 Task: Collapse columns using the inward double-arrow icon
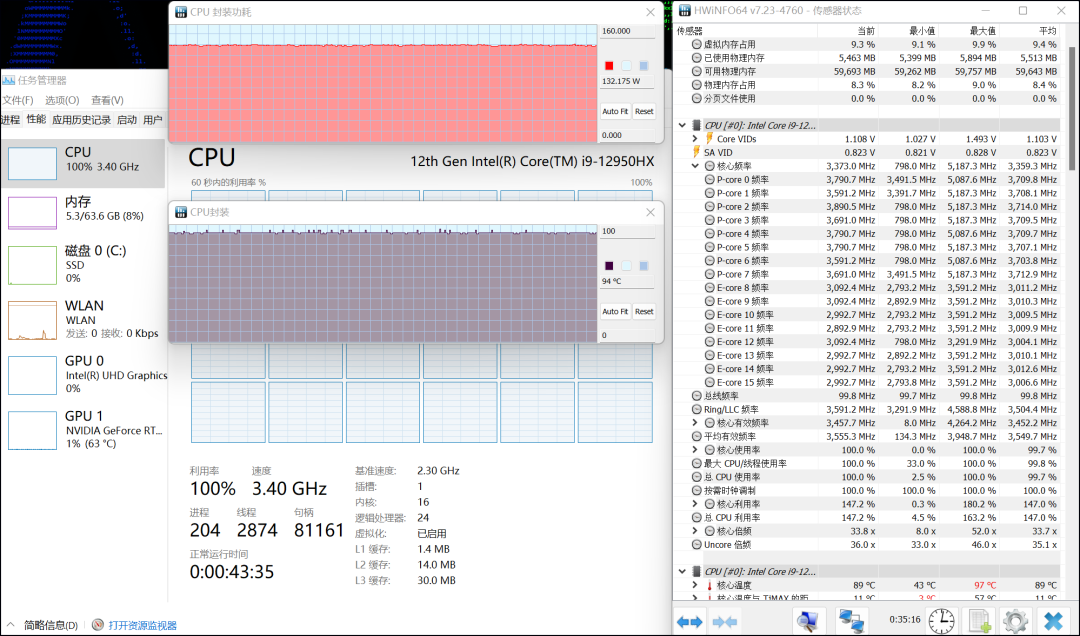click(x=723, y=620)
